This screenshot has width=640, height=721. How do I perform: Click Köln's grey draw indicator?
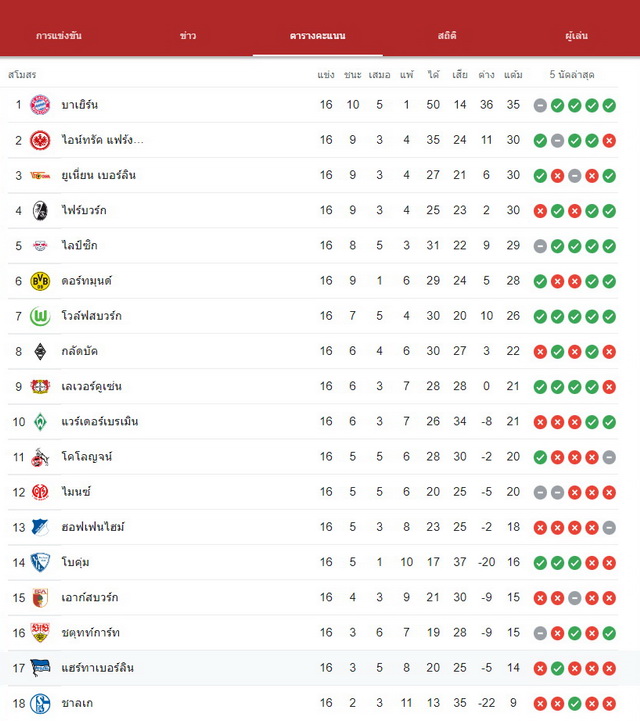pyautogui.click(x=609, y=457)
